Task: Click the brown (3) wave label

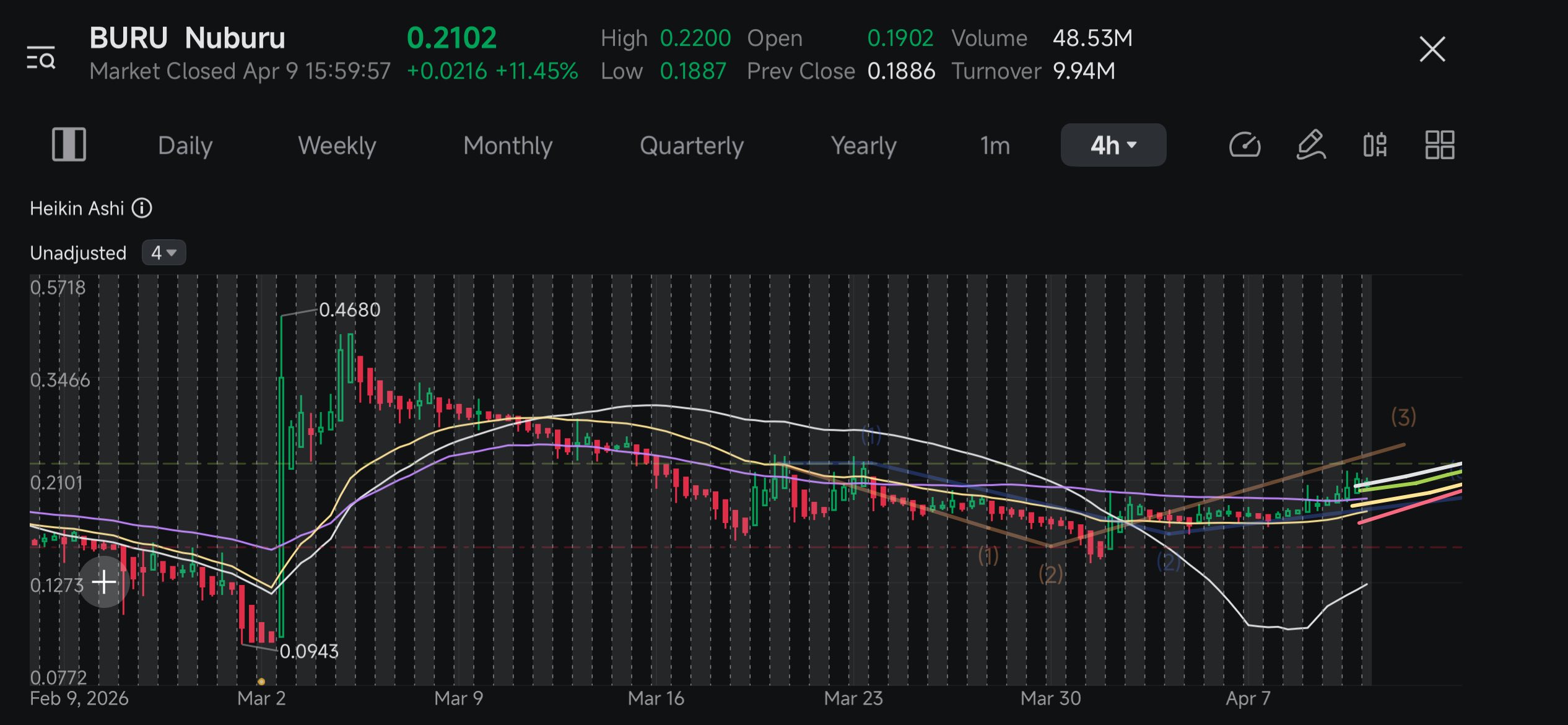Action: pos(1403,417)
